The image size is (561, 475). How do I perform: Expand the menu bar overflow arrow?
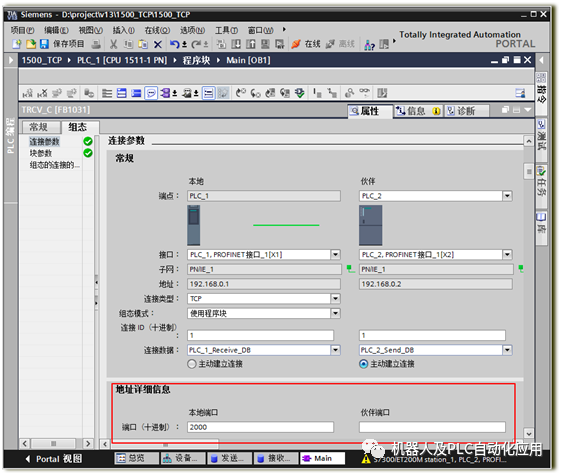coord(284,29)
